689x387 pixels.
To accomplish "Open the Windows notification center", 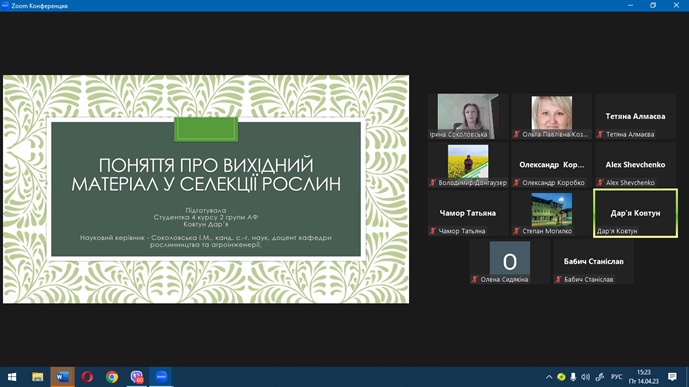I will [x=672, y=377].
